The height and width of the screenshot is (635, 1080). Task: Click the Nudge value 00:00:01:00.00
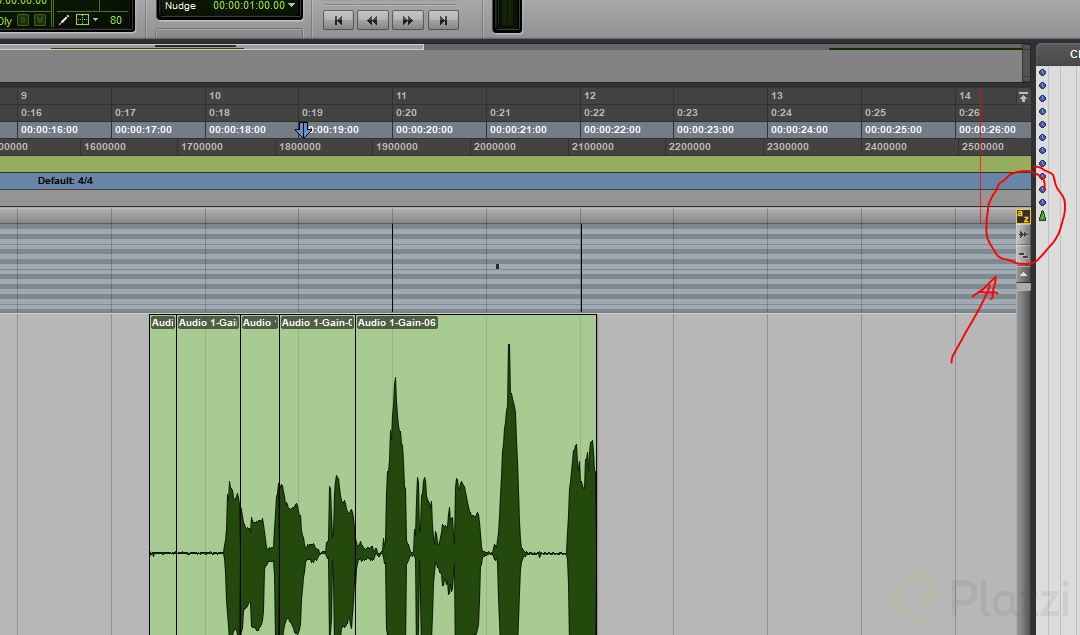coord(249,6)
